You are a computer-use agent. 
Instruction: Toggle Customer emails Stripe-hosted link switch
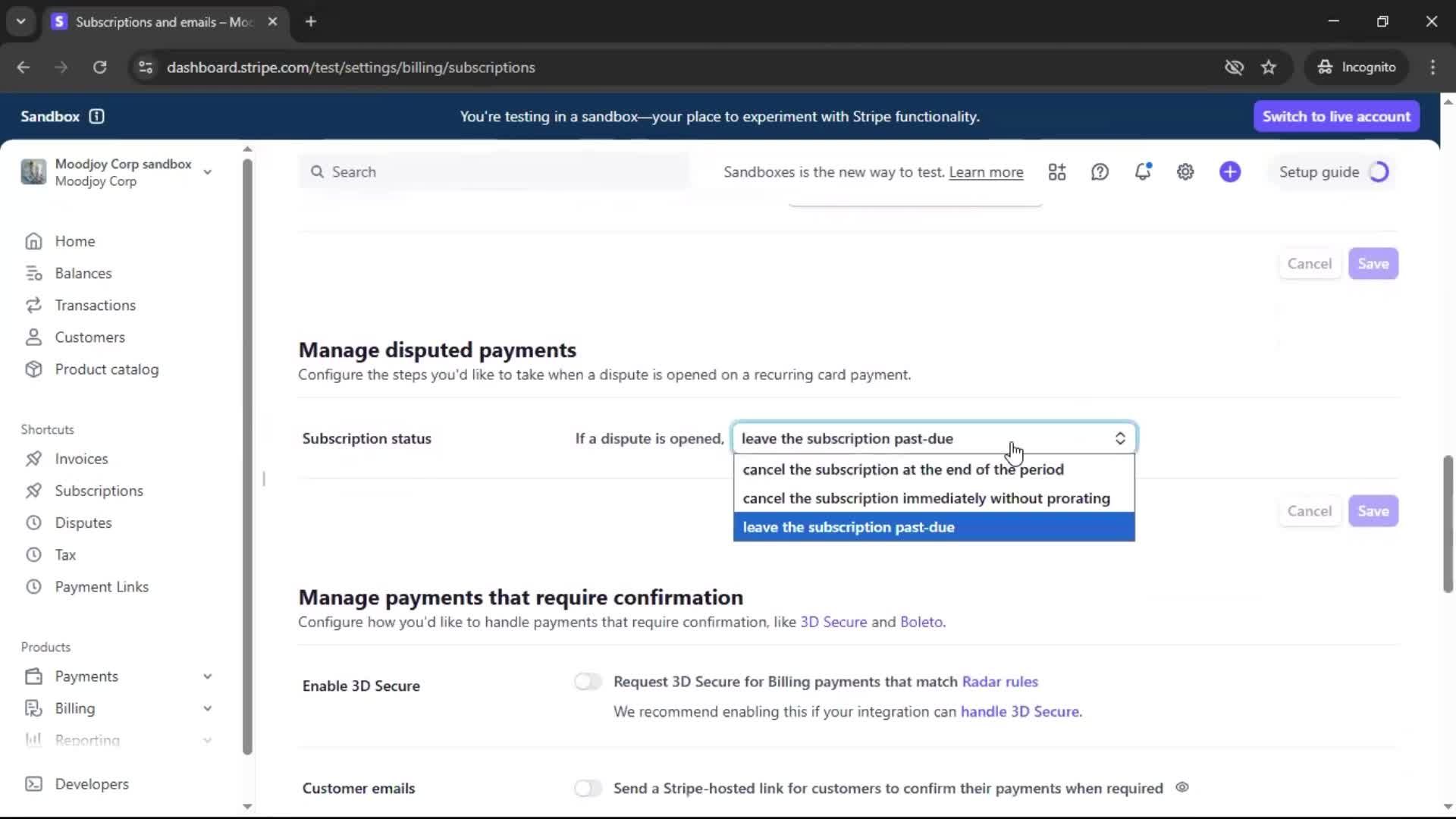(588, 788)
